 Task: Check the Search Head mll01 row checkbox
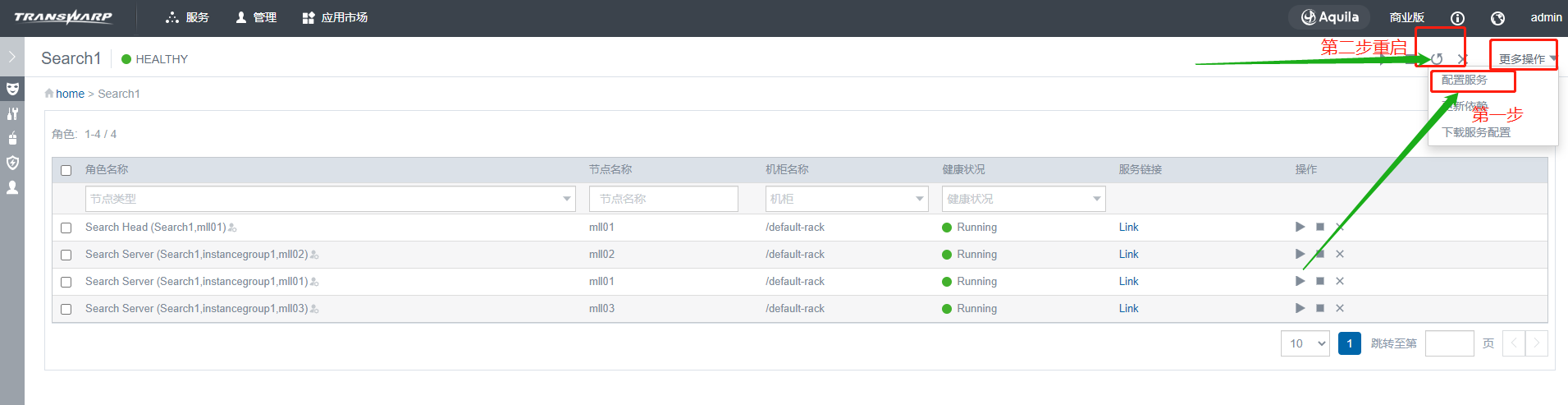tap(66, 228)
